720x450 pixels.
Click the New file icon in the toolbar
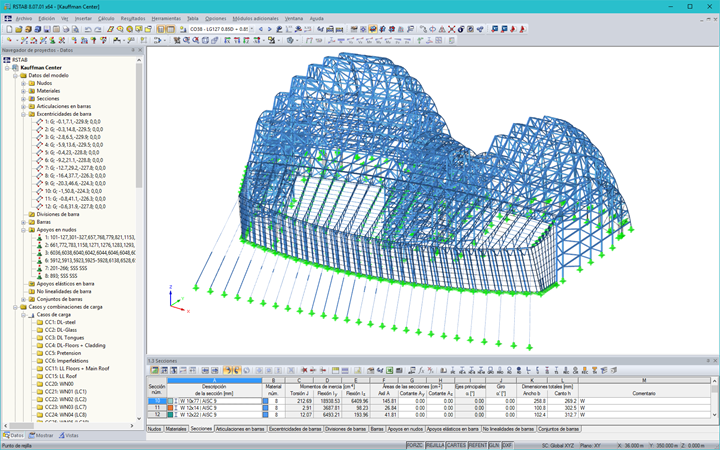[9, 29]
